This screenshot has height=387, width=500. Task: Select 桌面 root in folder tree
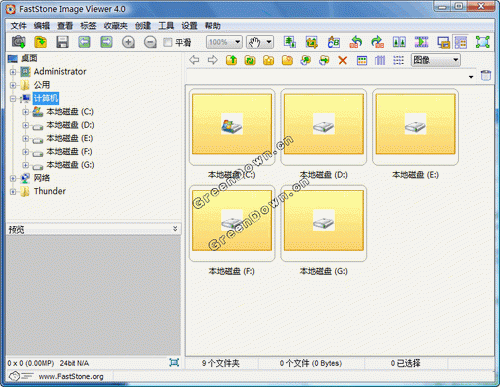point(29,58)
